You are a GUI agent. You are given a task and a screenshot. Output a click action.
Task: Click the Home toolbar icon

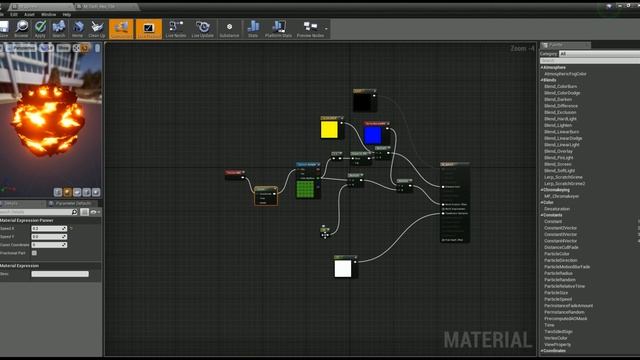click(77, 29)
